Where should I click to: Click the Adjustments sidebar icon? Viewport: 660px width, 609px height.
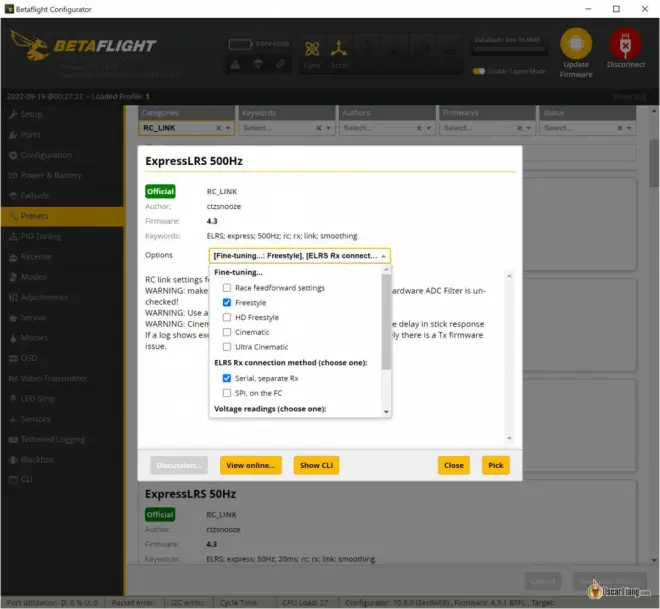point(13,297)
